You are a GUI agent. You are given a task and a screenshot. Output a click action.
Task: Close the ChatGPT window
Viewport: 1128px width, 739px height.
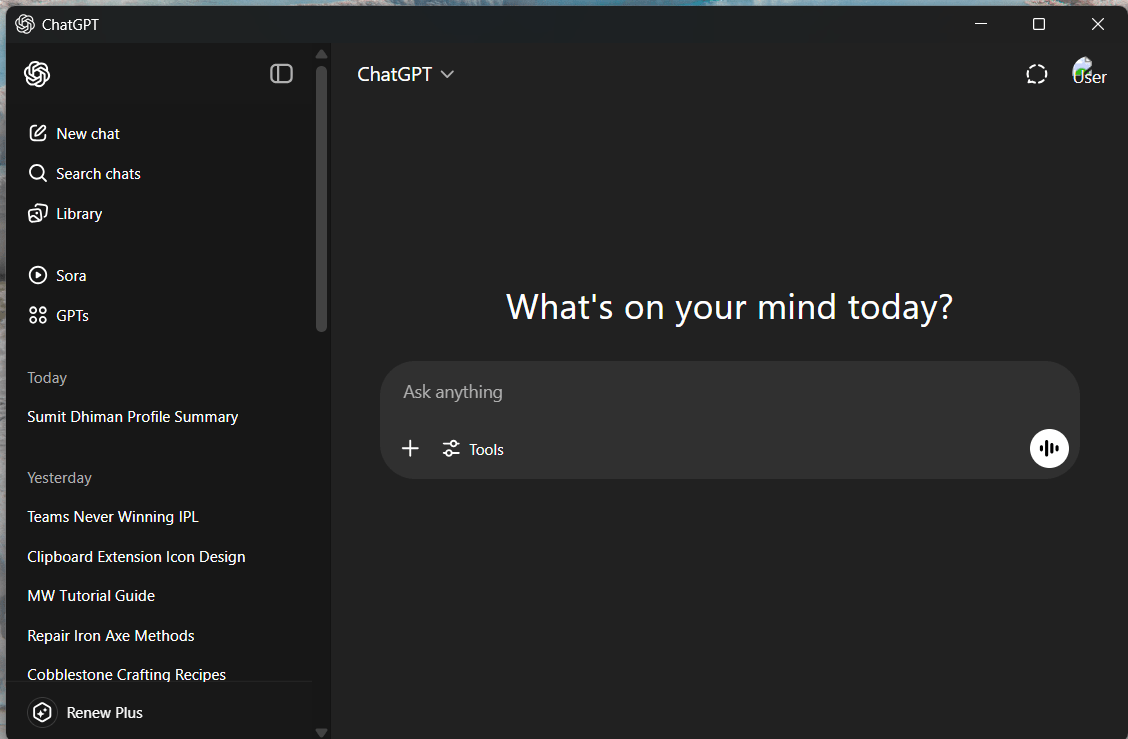tap(1098, 24)
